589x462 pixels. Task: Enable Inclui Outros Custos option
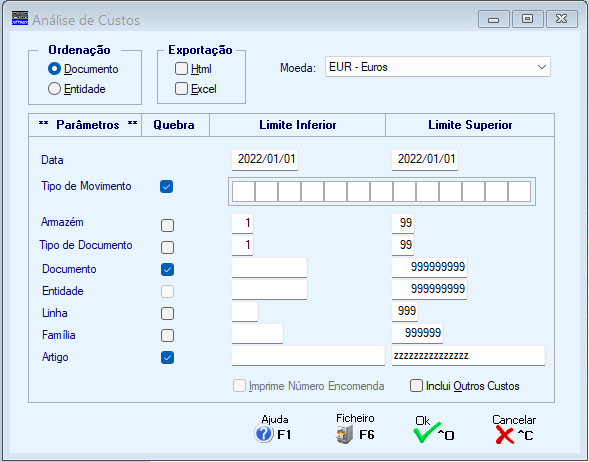tap(416, 386)
